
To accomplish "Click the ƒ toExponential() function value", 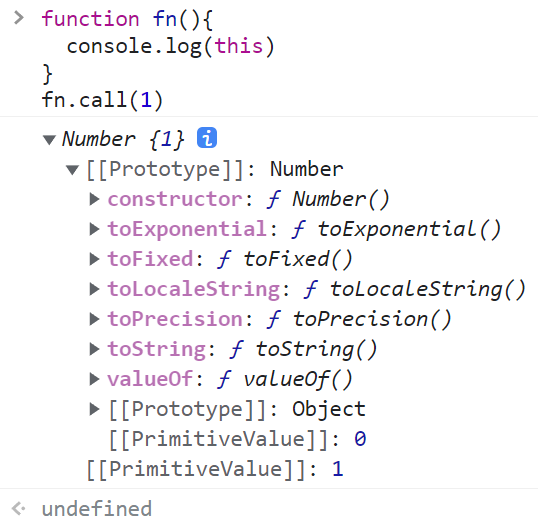I will pyautogui.click(x=397, y=229).
